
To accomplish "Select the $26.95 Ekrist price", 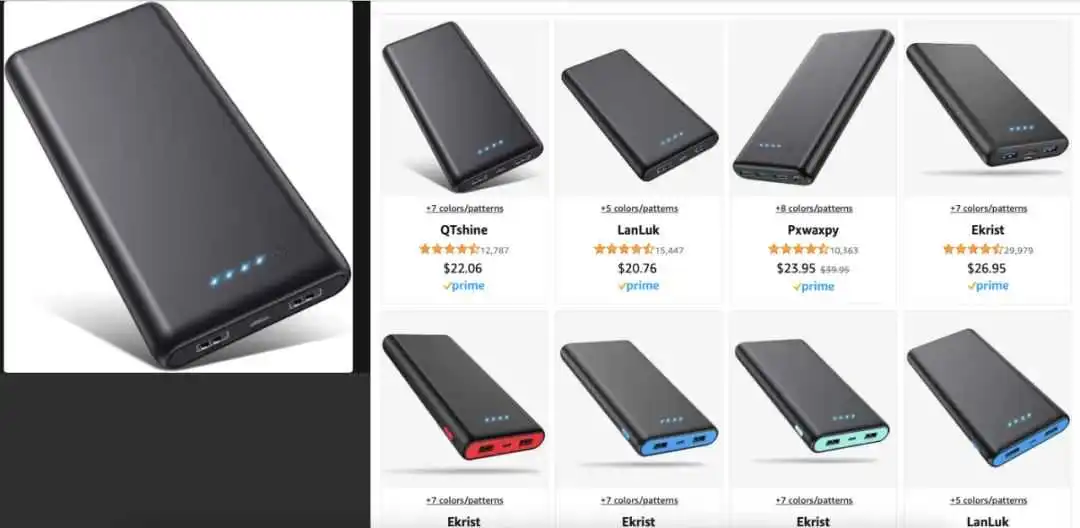I will [x=987, y=268].
